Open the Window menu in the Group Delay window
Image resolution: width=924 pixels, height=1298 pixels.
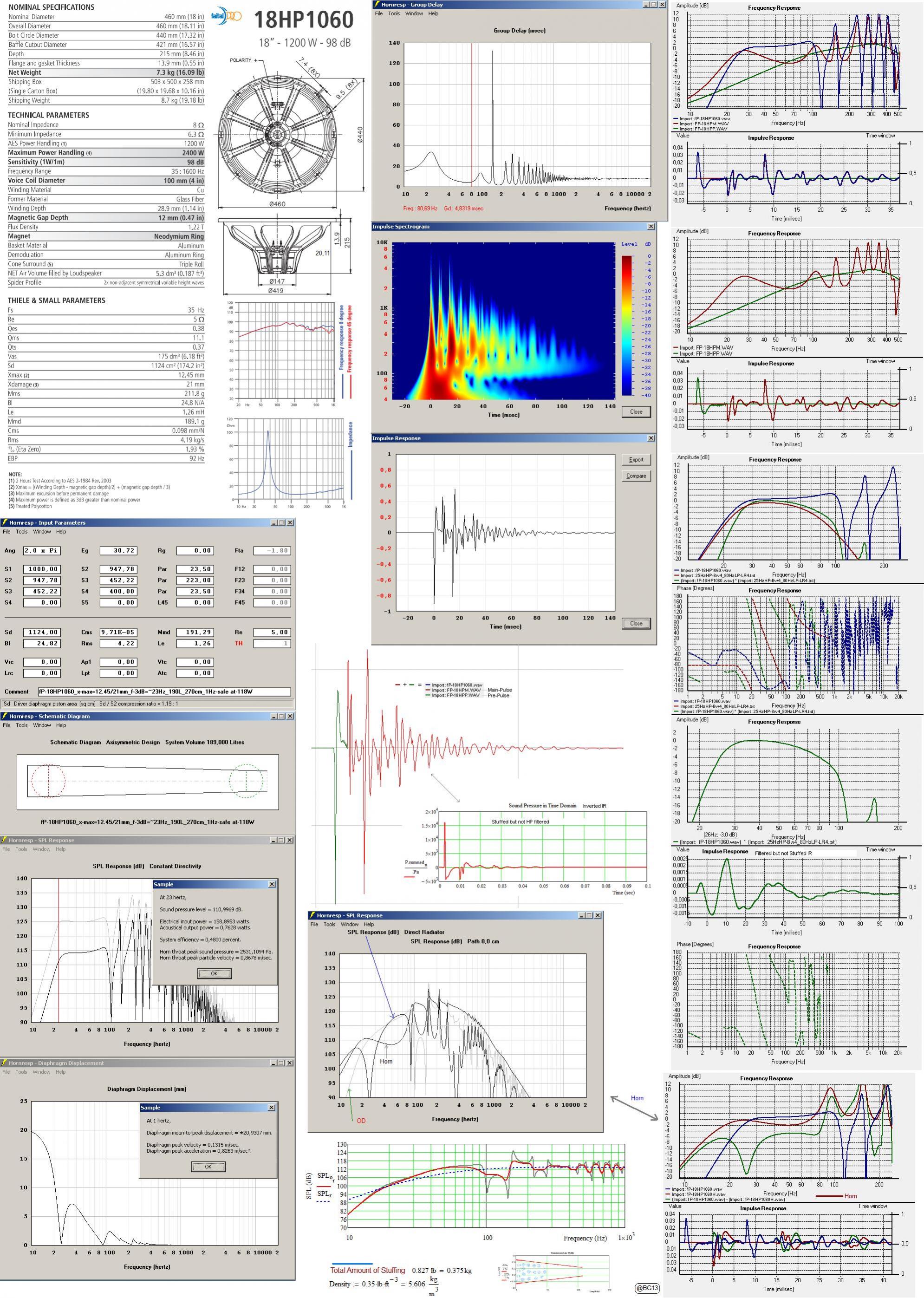414,13
